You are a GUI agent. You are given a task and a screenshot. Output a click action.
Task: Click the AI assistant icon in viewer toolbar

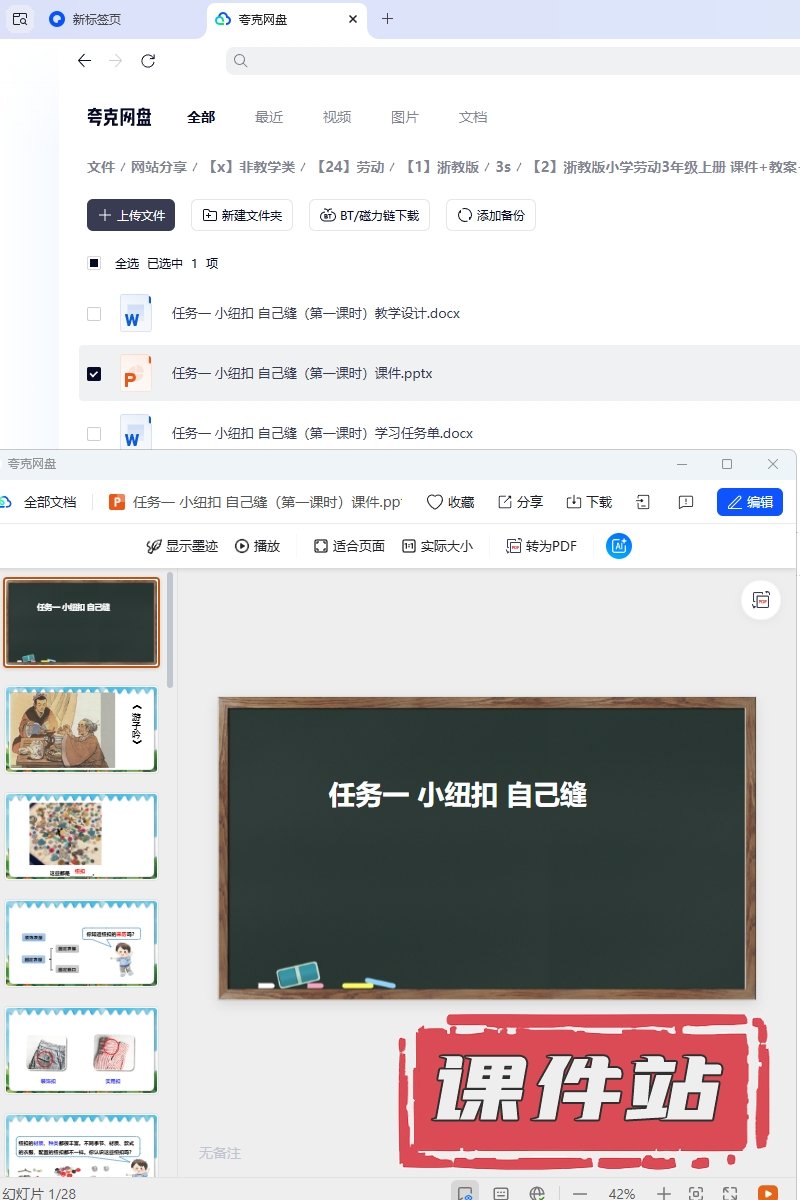(x=619, y=546)
